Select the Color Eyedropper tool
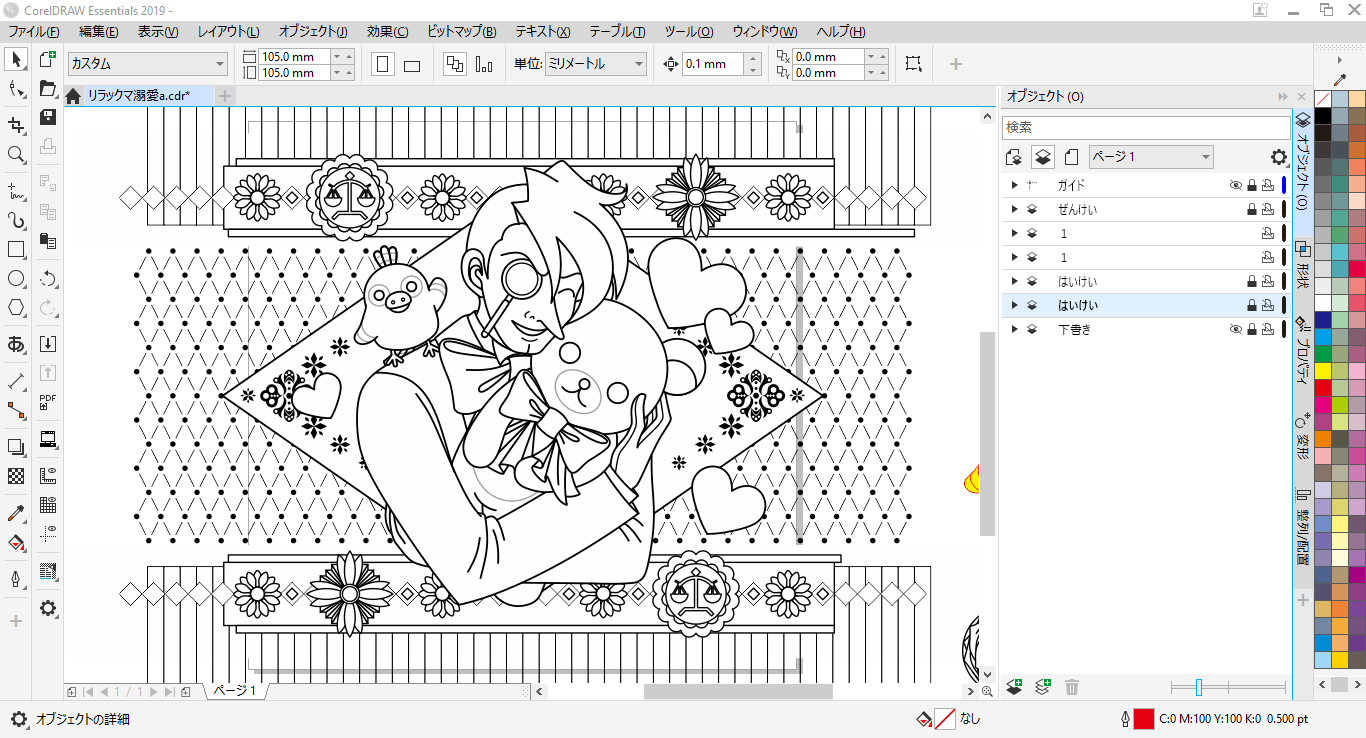Viewport: 1366px width, 738px height. (x=16, y=513)
